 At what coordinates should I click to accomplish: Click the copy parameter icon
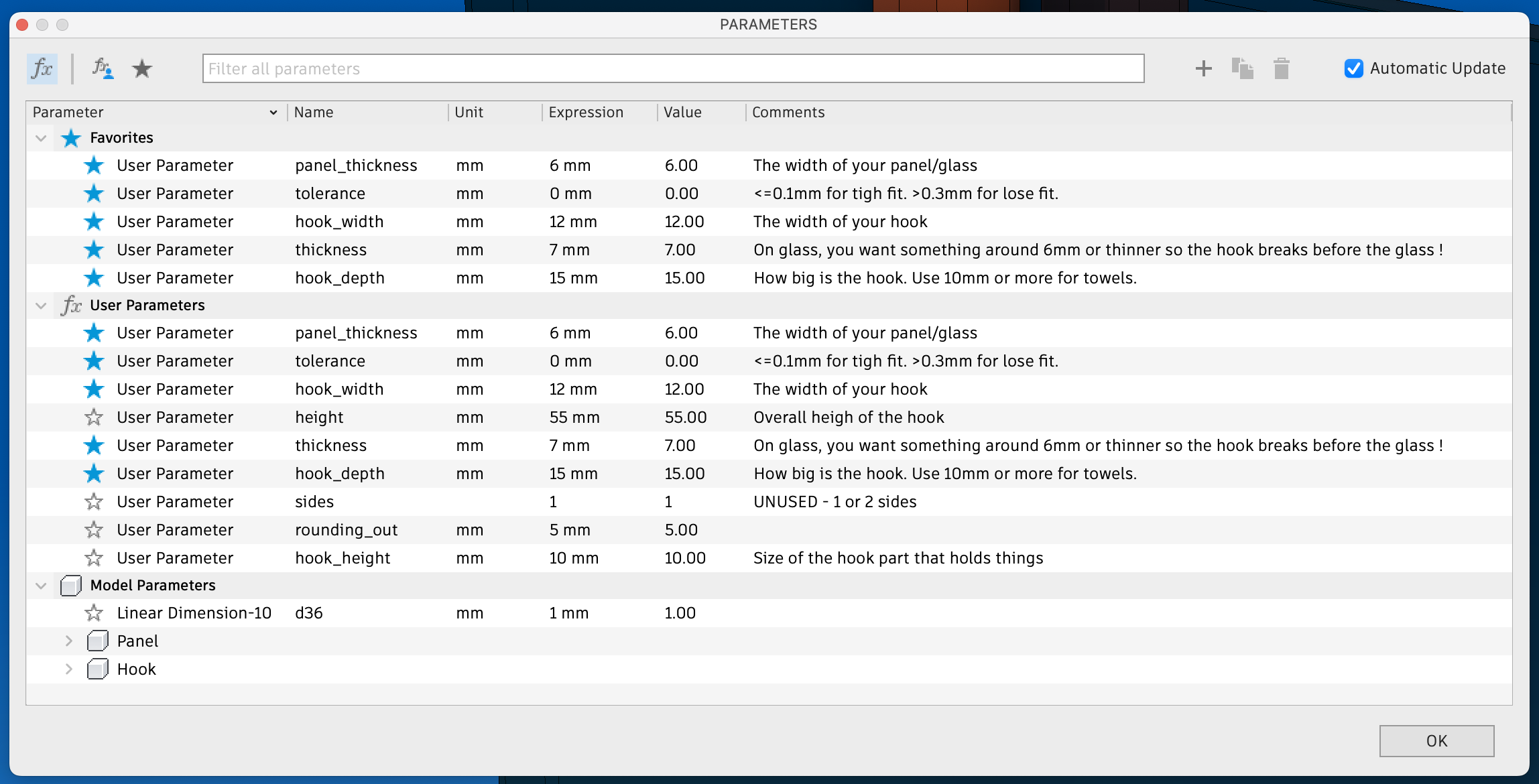pos(1242,68)
